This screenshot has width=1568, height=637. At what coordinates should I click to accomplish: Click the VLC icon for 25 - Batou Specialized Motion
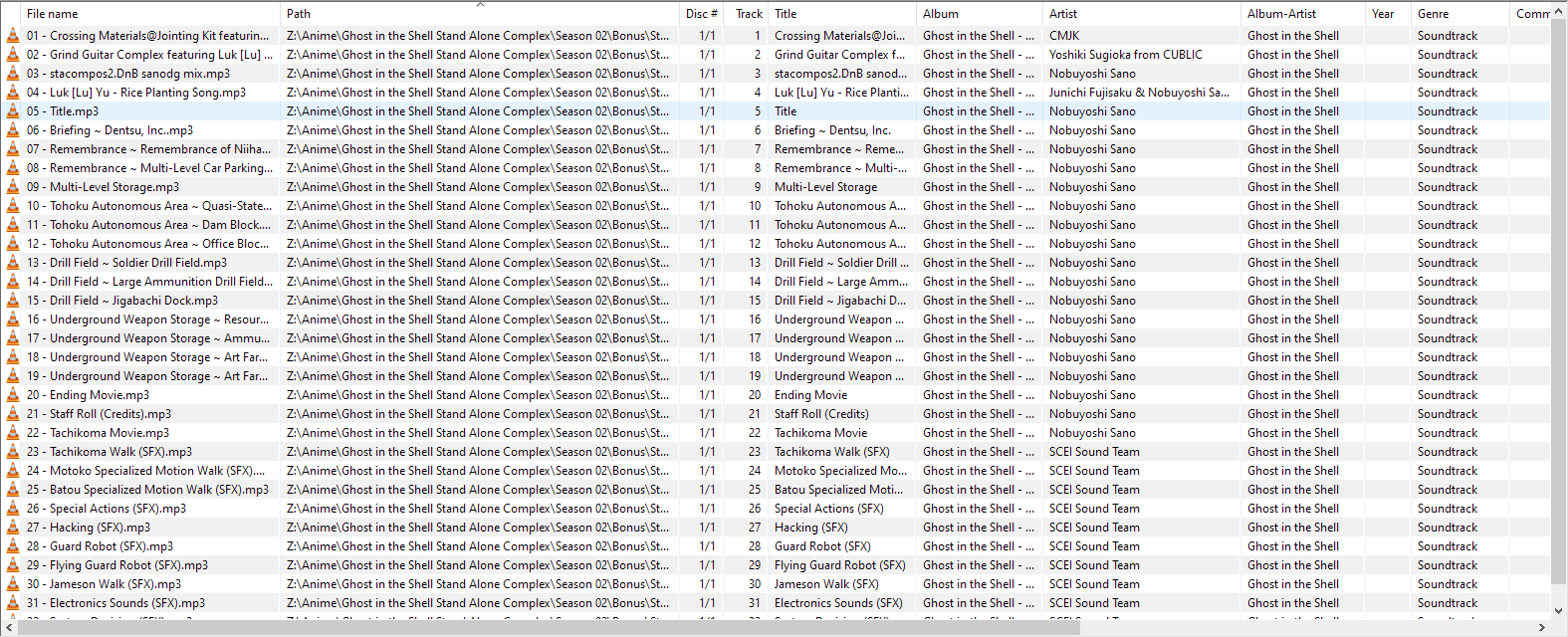pyautogui.click(x=13, y=489)
